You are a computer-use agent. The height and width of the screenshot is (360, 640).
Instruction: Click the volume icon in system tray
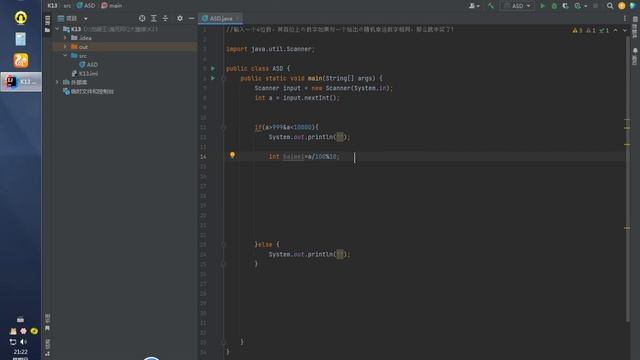tap(23, 342)
